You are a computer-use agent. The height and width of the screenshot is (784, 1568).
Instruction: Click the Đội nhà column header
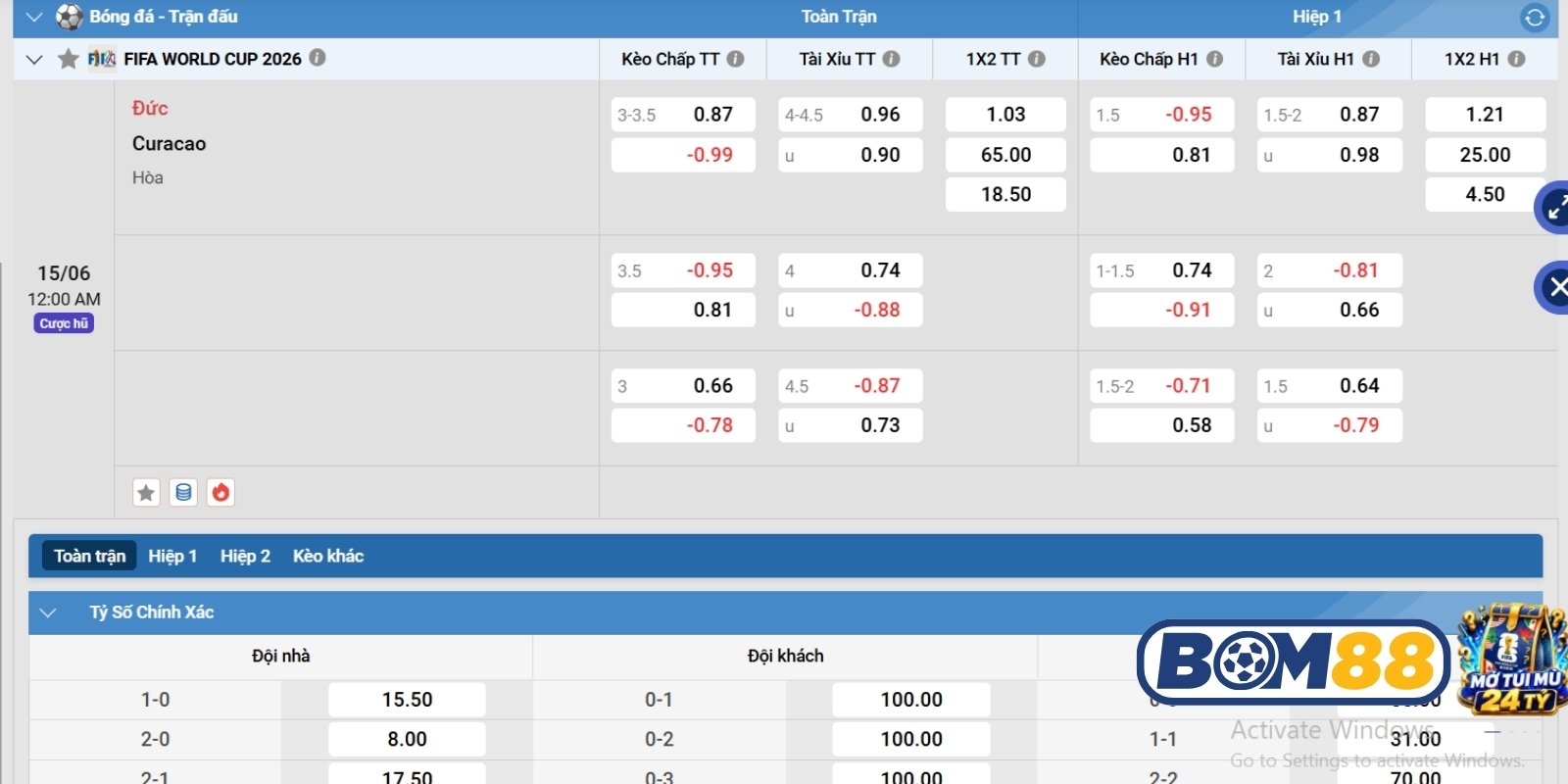pyautogui.click(x=280, y=656)
